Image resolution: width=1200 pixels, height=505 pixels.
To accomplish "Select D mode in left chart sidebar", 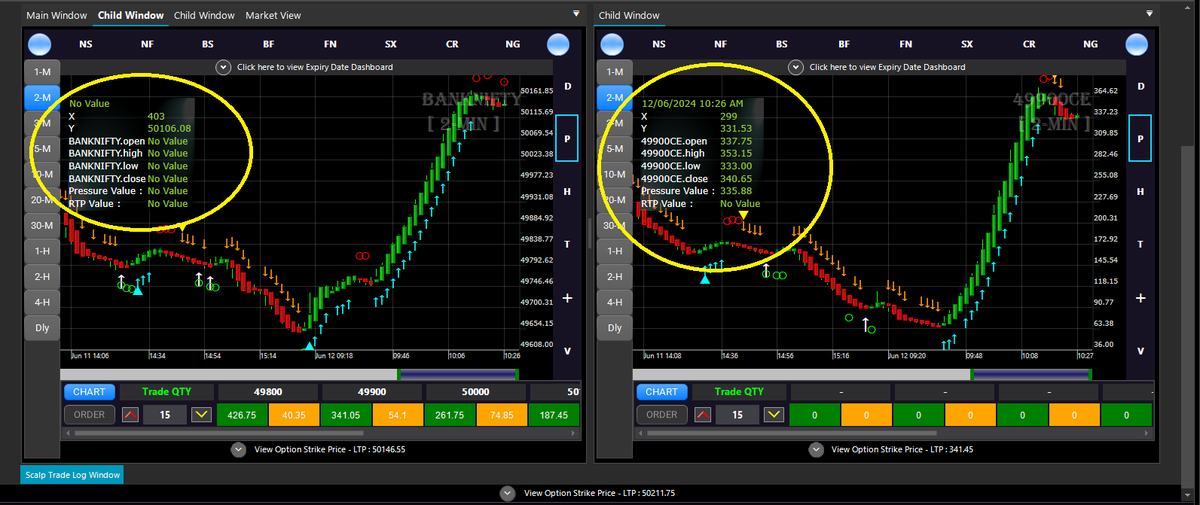I will pyautogui.click(x=567, y=88).
